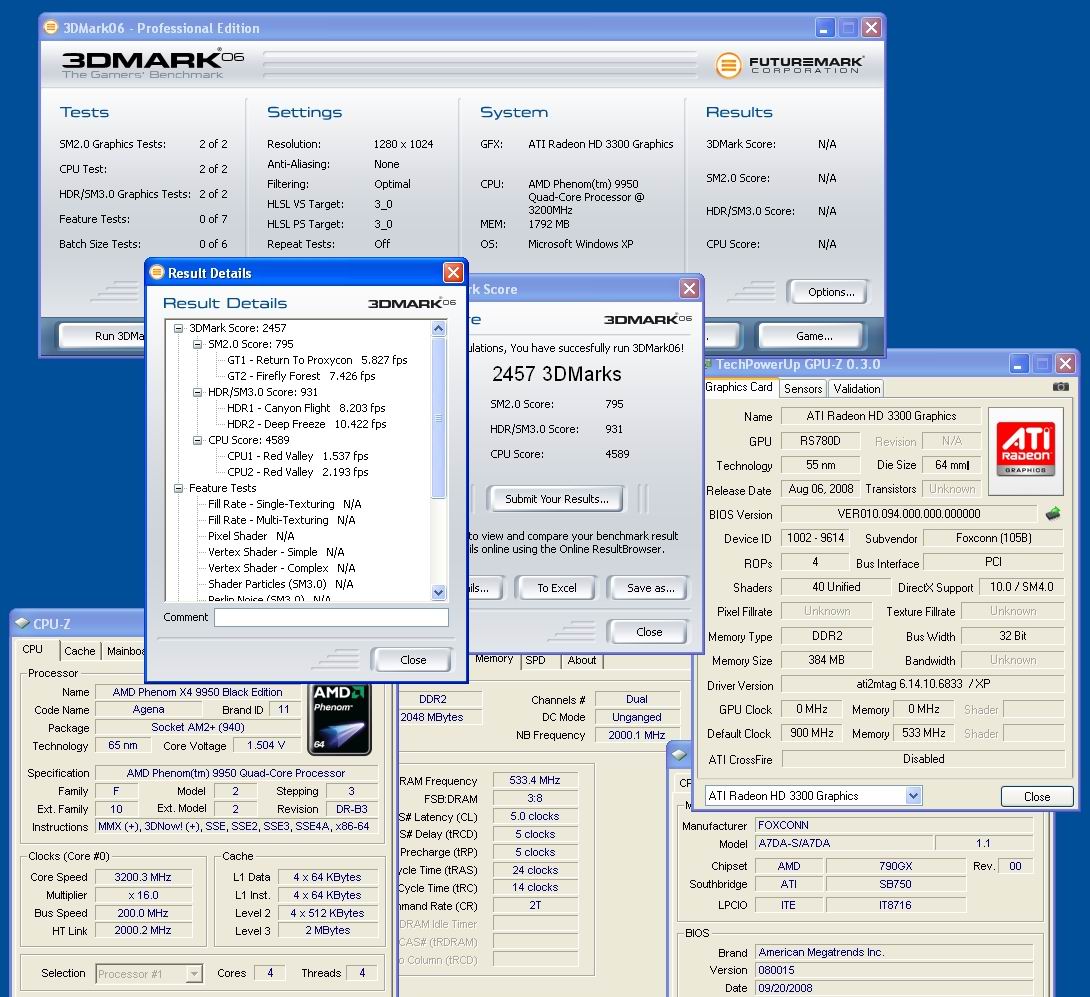1090x997 pixels.
Task: Open the SPD tab in CPU-Z
Action: 535,660
